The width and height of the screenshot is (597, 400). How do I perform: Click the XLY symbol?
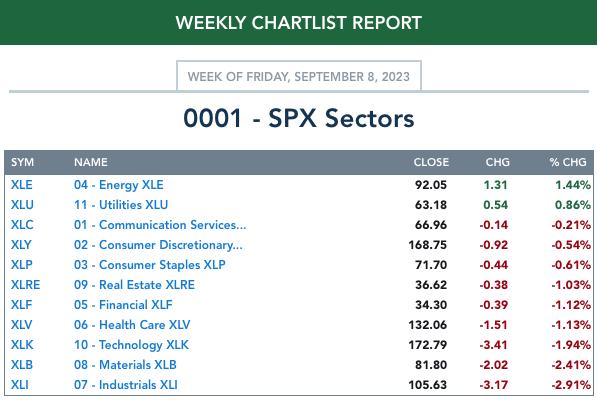pyautogui.click(x=21, y=245)
